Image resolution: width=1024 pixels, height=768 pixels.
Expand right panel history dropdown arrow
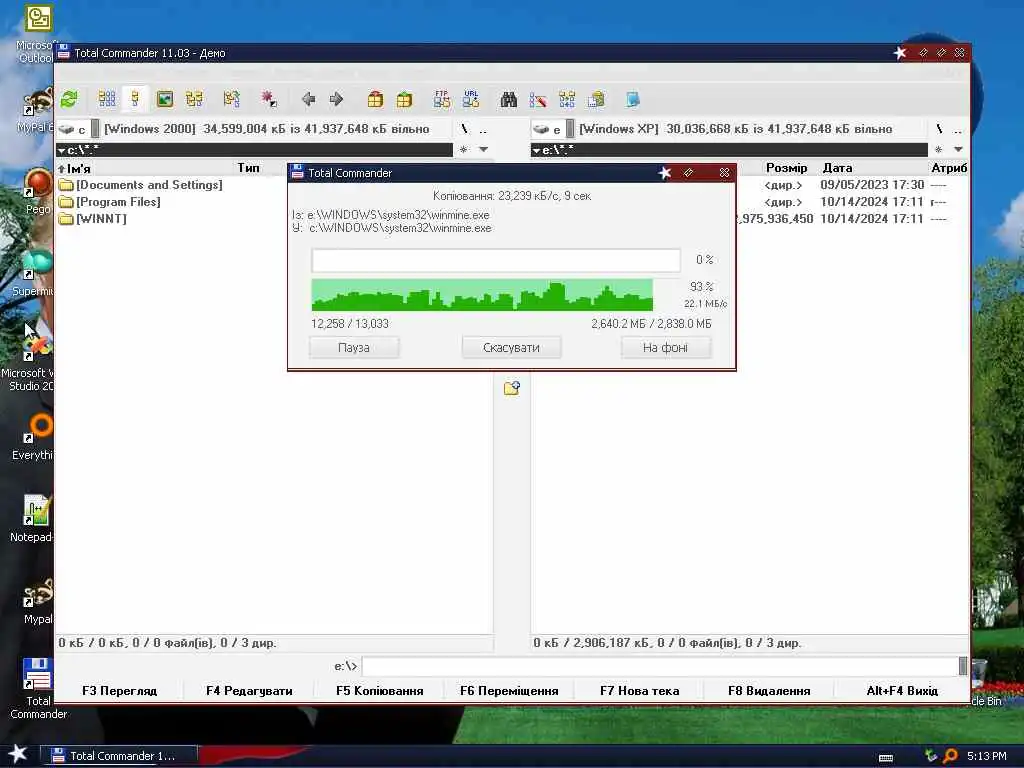click(958, 150)
